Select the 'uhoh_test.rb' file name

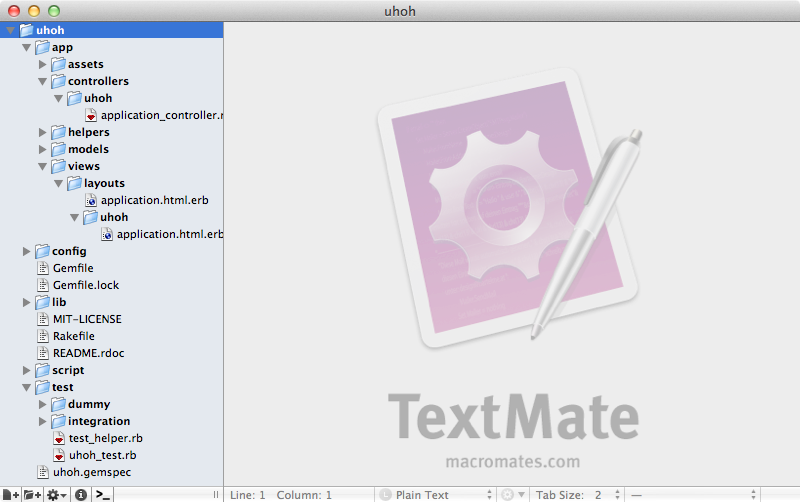[x=103, y=455]
